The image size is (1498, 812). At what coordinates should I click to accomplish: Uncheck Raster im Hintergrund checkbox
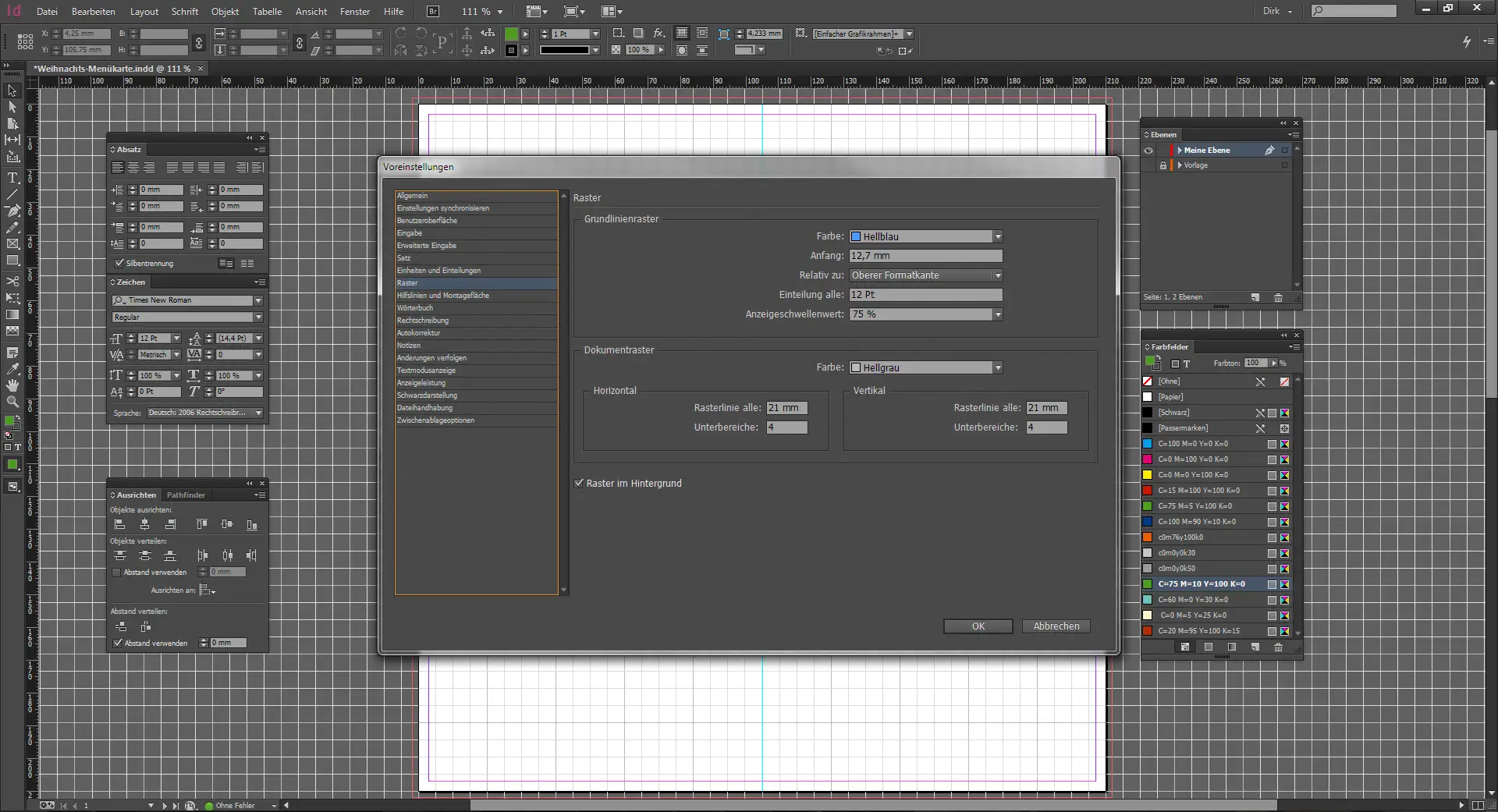point(579,484)
